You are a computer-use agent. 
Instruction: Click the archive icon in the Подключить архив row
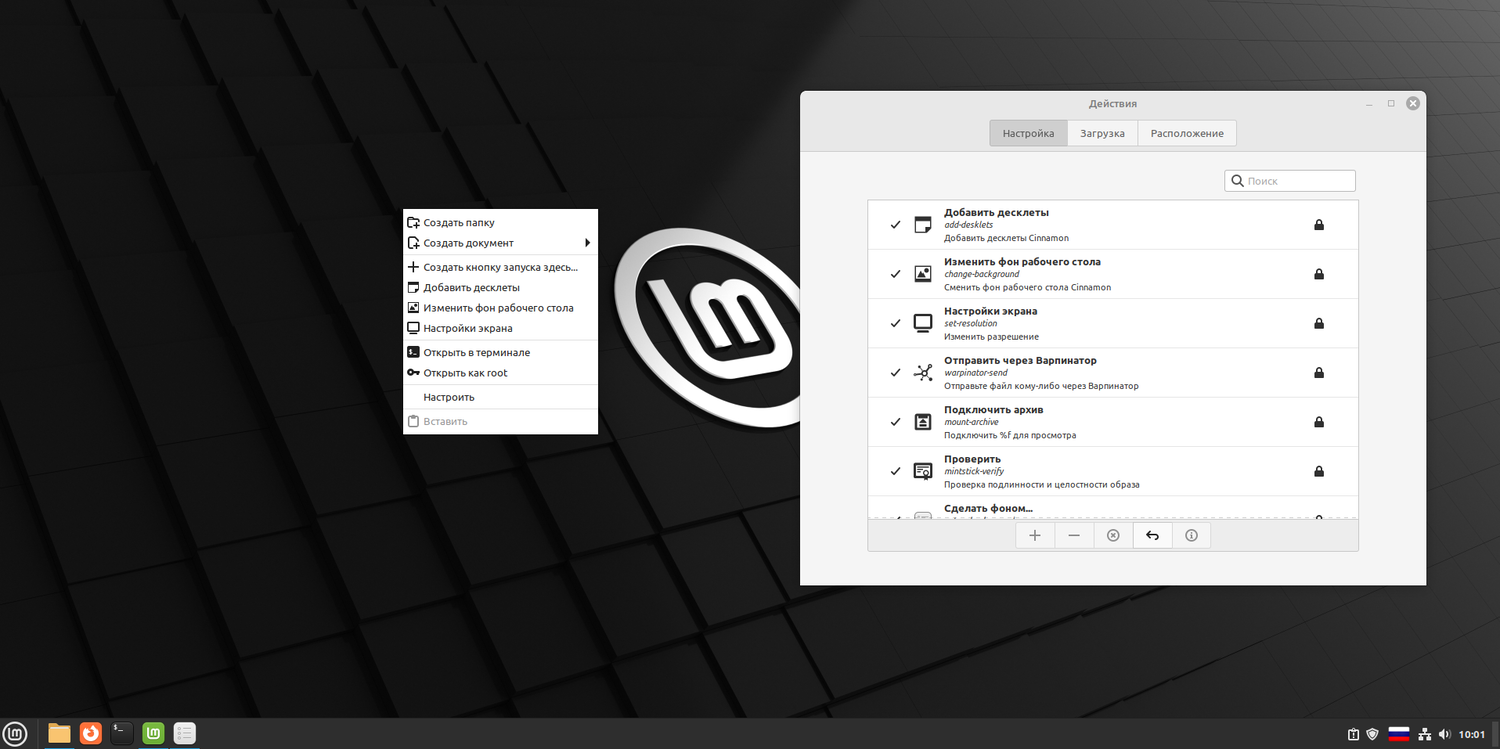(923, 422)
